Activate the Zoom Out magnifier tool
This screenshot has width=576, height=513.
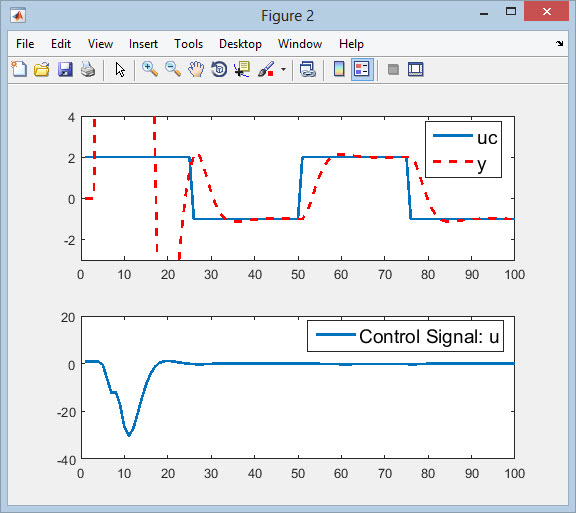[173, 69]
